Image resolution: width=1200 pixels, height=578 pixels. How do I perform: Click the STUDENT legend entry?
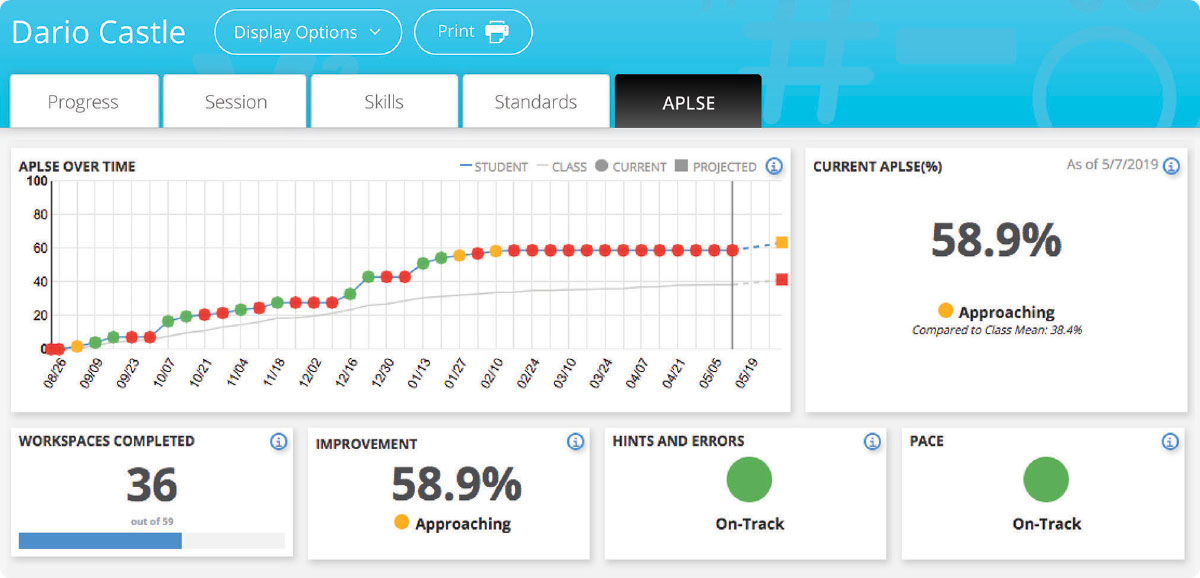tap(494, 167)
